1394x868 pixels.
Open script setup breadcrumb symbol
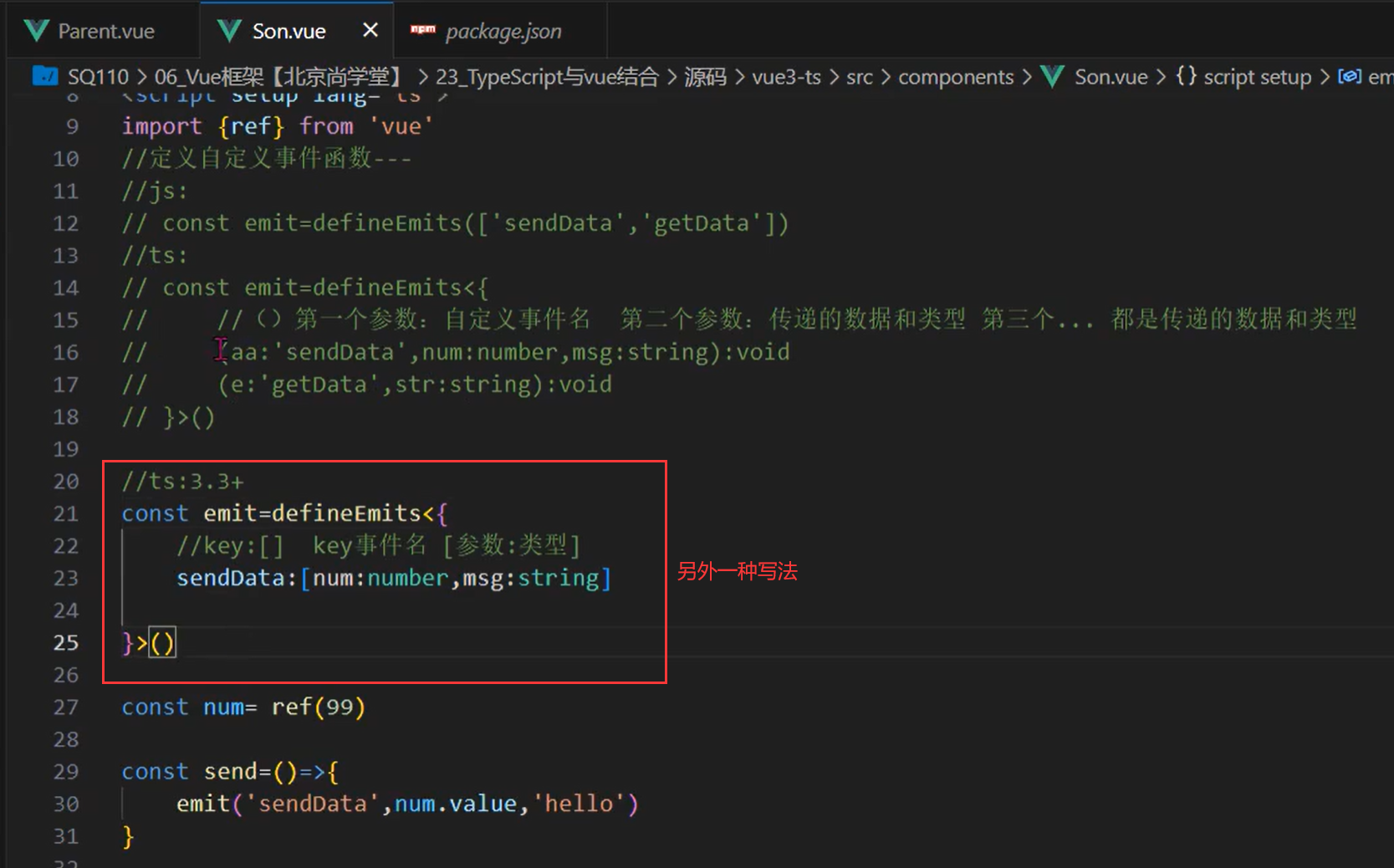click(1257, 77)
